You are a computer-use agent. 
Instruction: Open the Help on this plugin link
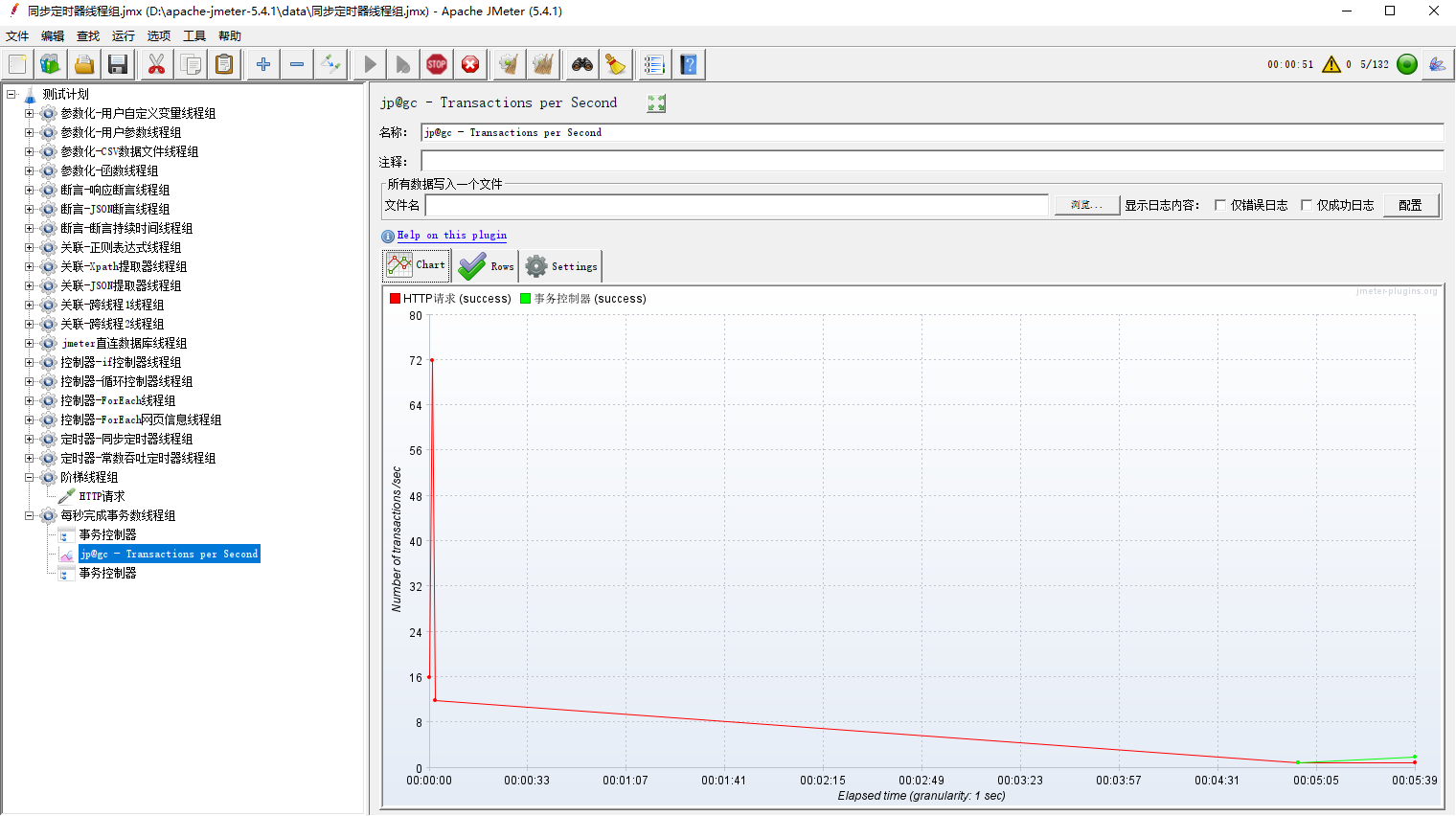(452, 236)
